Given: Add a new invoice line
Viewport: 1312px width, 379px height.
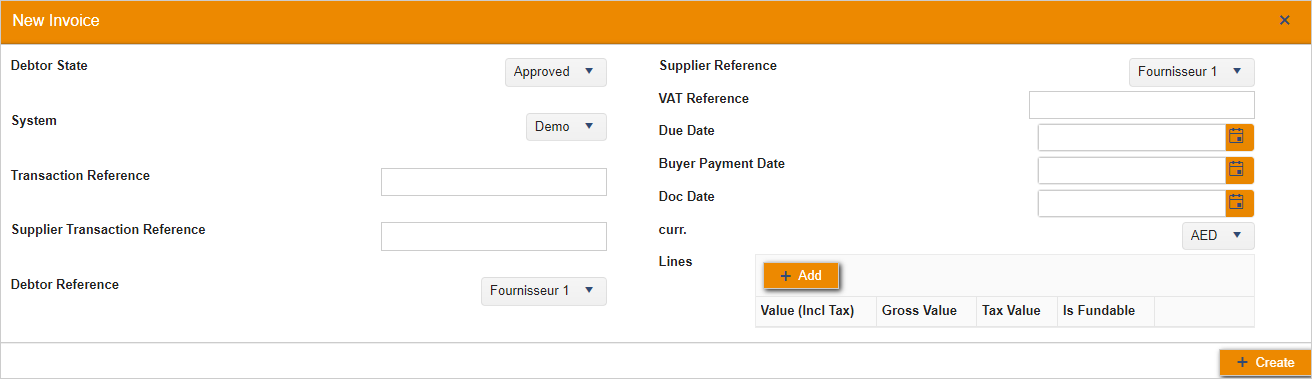Looking at the screenshot, I should point(801,276).
